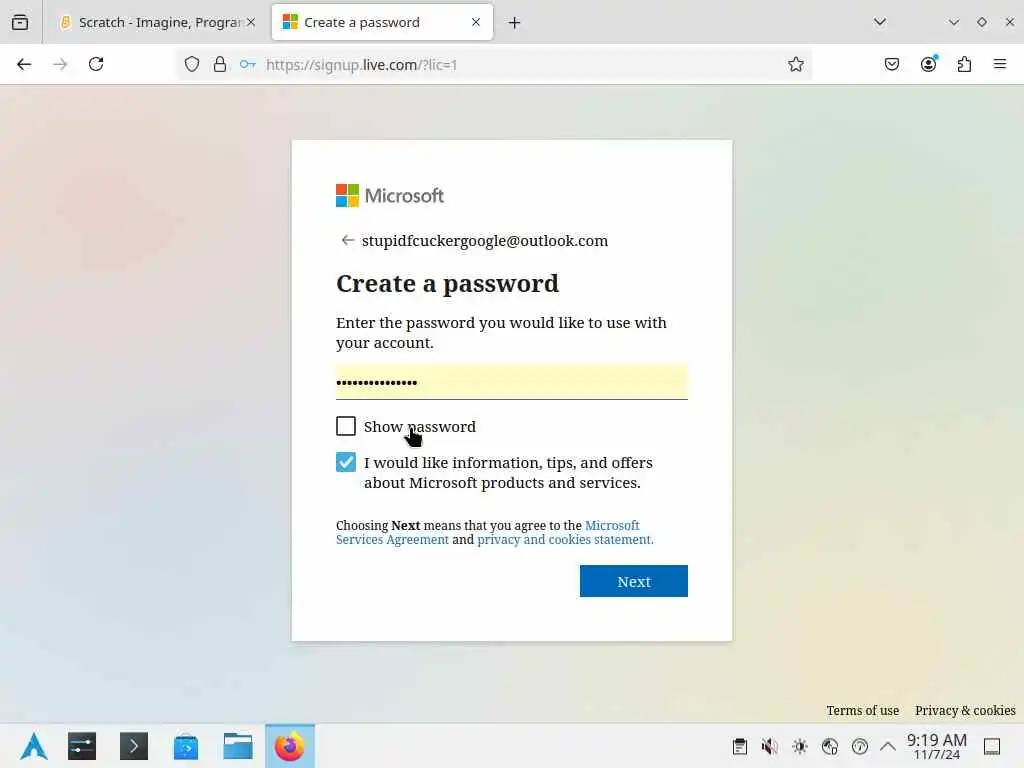Screen dimensions: 1024x768
Task: Open a new tab with plus button
Action: pos(515,23)
